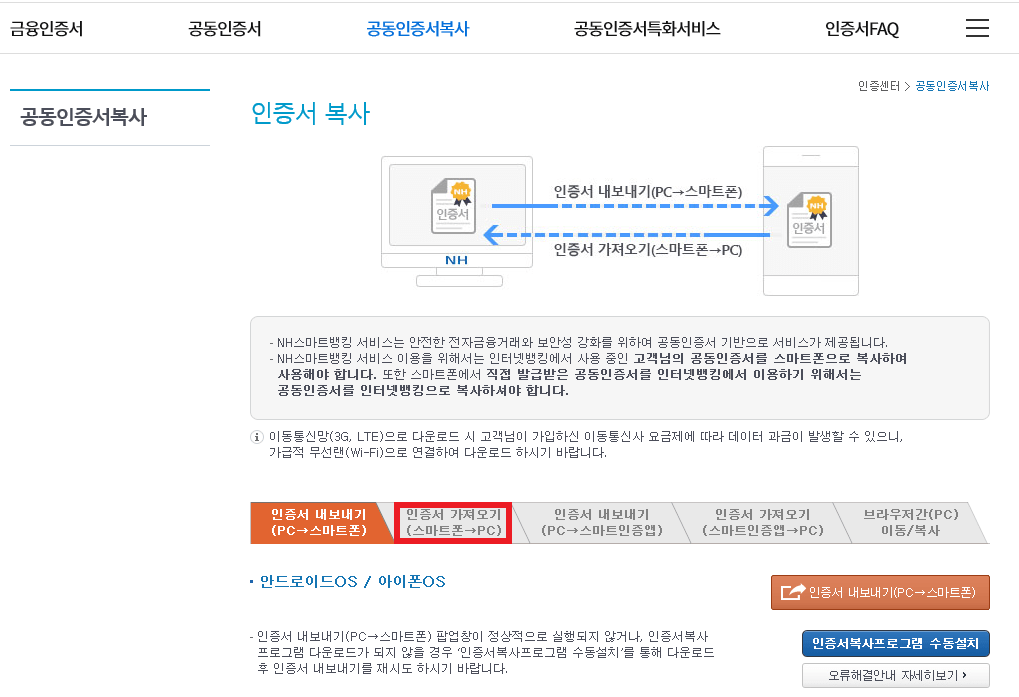1019x697 pixels.
Task: Open the 인증서FAQ menu
Action: (x=862, y=29)
